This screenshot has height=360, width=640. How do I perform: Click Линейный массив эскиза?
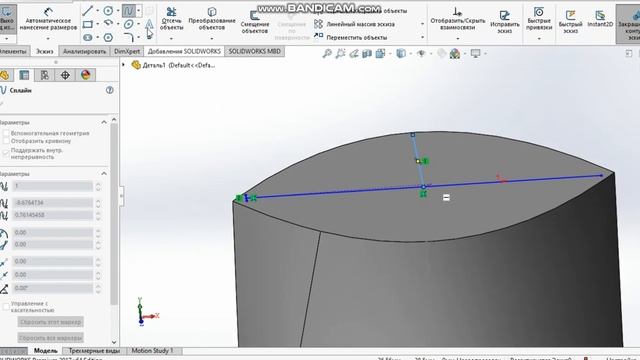click(x=360, y=24)
